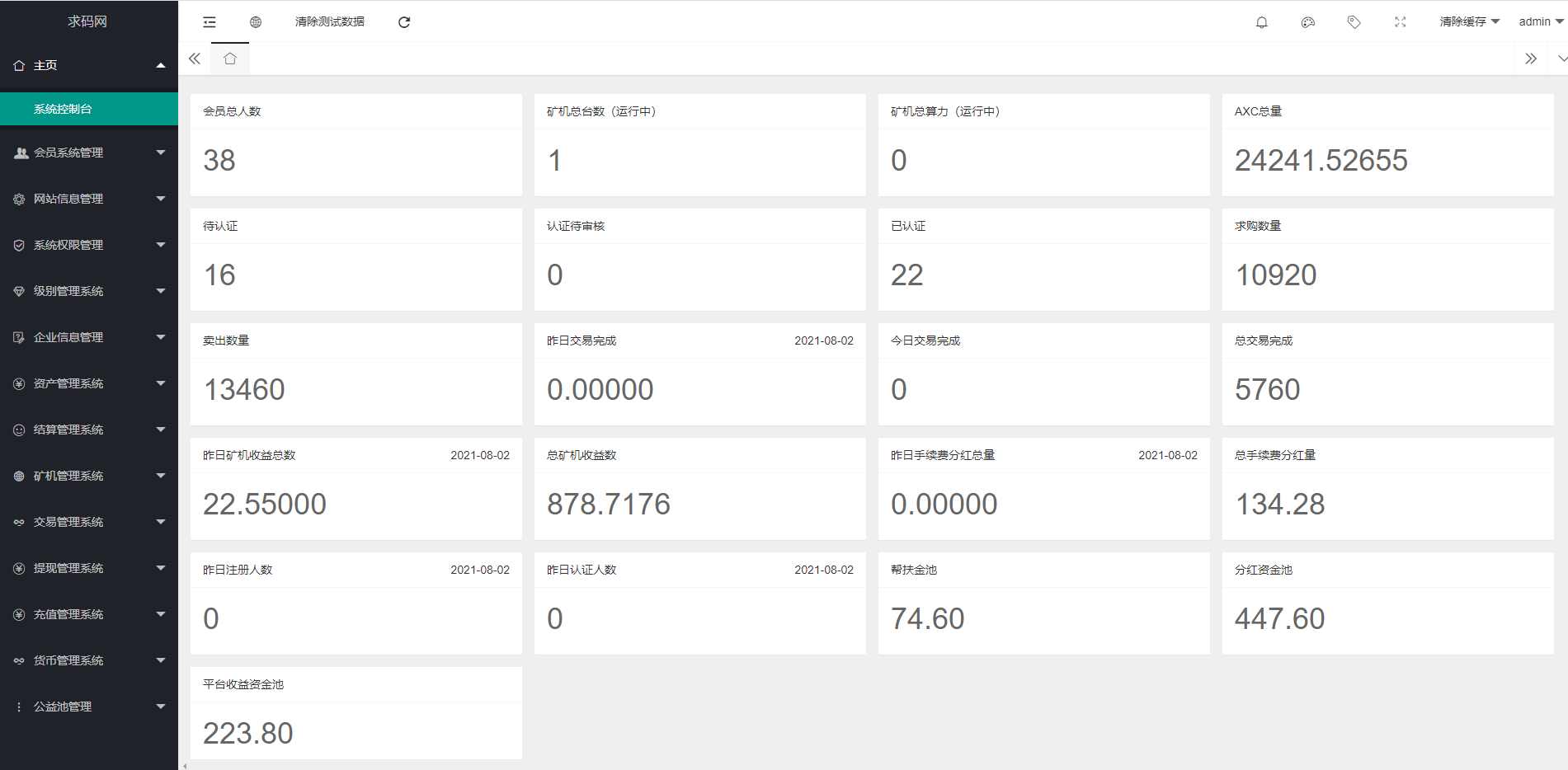1568x770 pixels.
Task: Open the admin user dropdown
Action: [x=1540, y=22]
